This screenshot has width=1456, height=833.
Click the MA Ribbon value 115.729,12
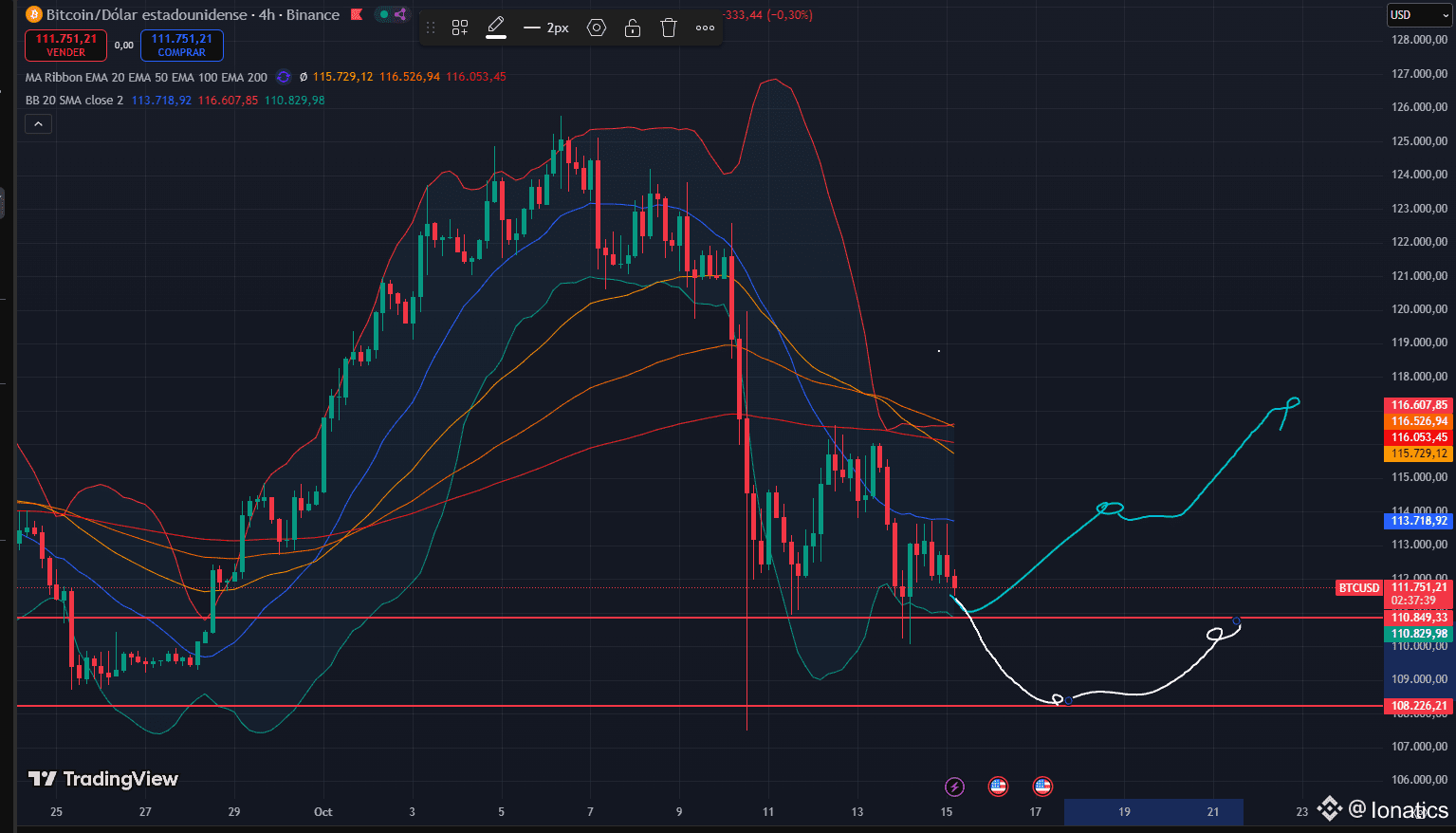(x=343, y=77)
